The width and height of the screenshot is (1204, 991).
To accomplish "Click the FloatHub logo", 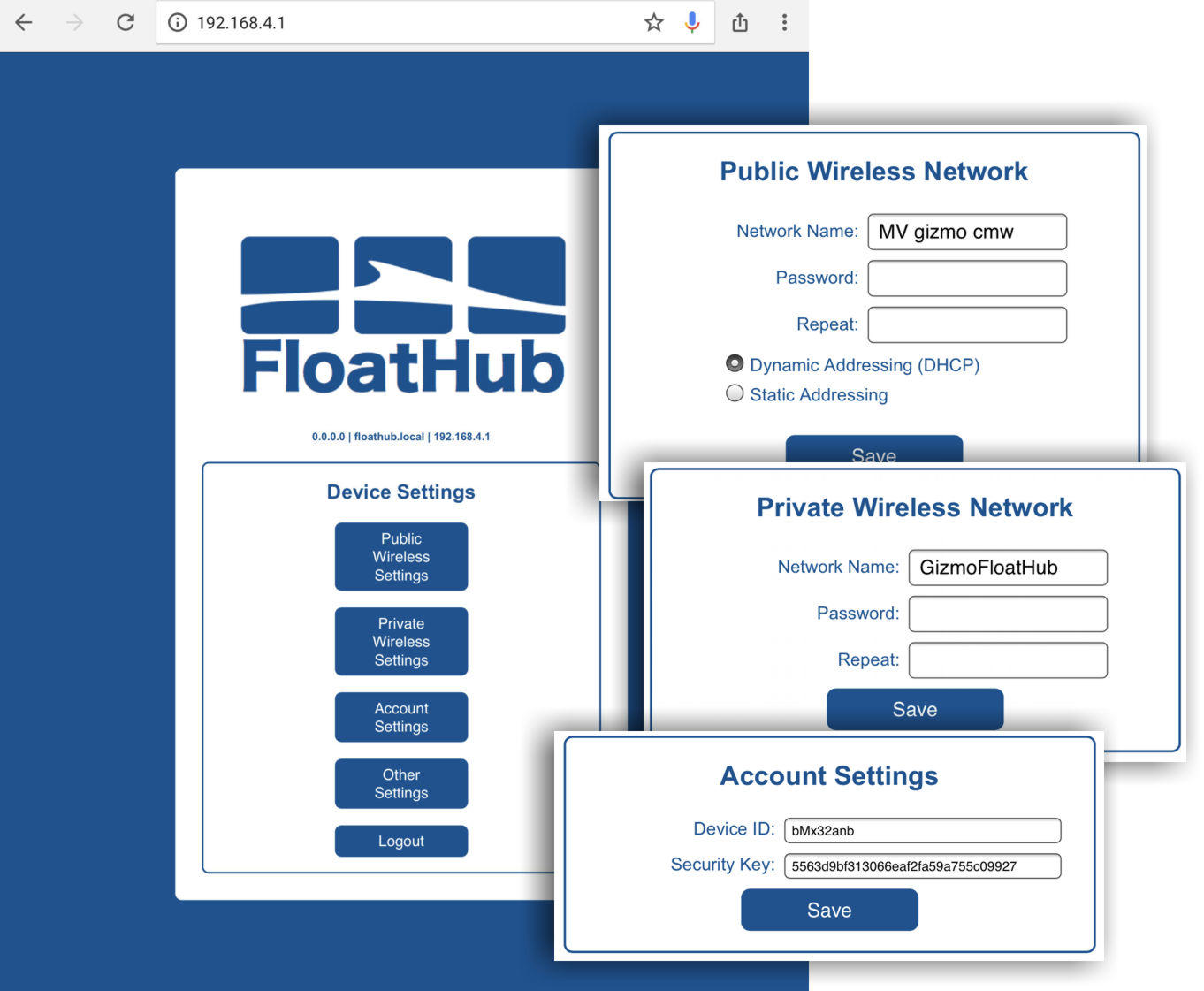I will [x=403, y=315].
